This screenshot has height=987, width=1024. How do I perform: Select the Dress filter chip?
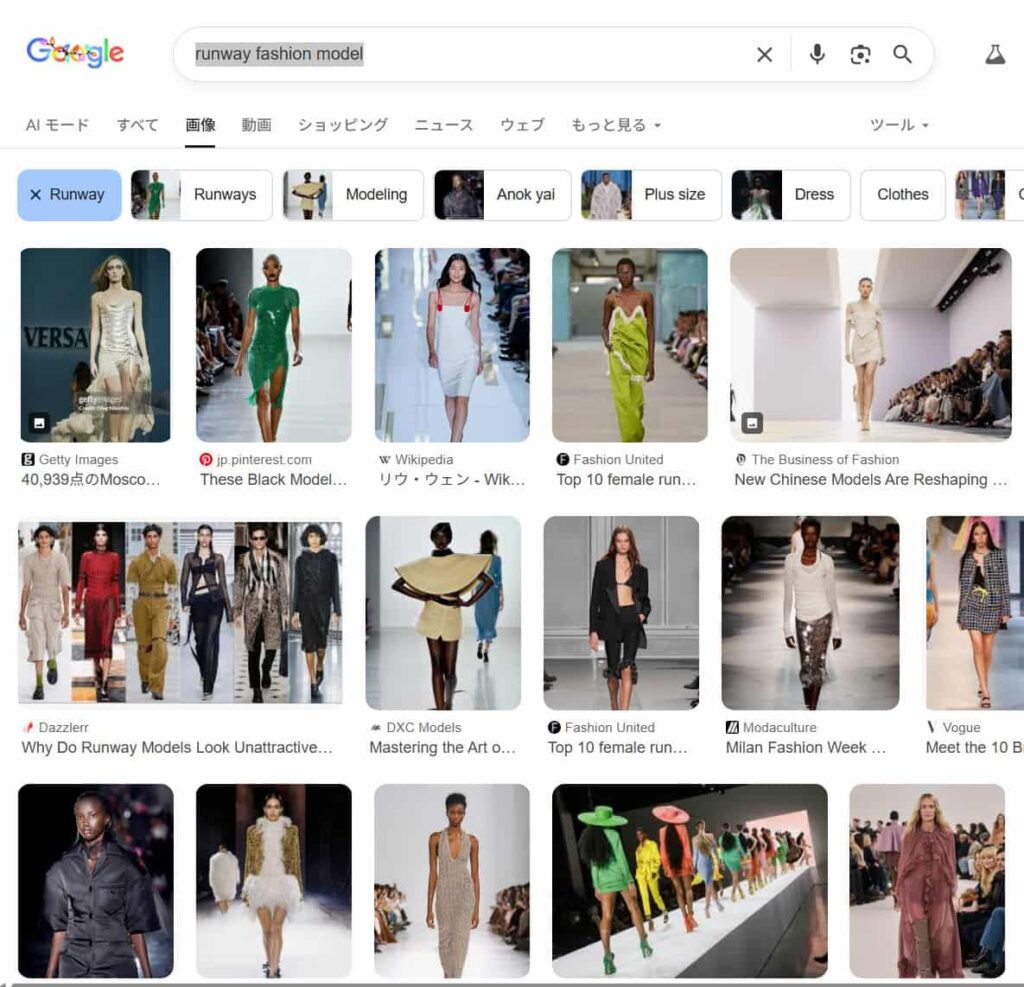(x=790, y=195)
